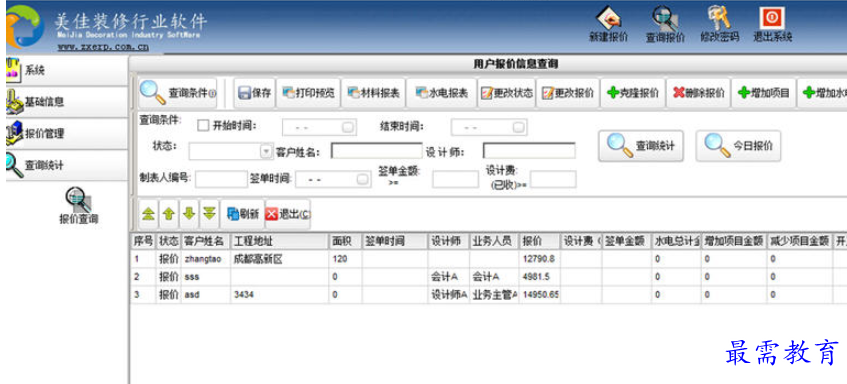Click the 设计费(已收) input field

553,179
